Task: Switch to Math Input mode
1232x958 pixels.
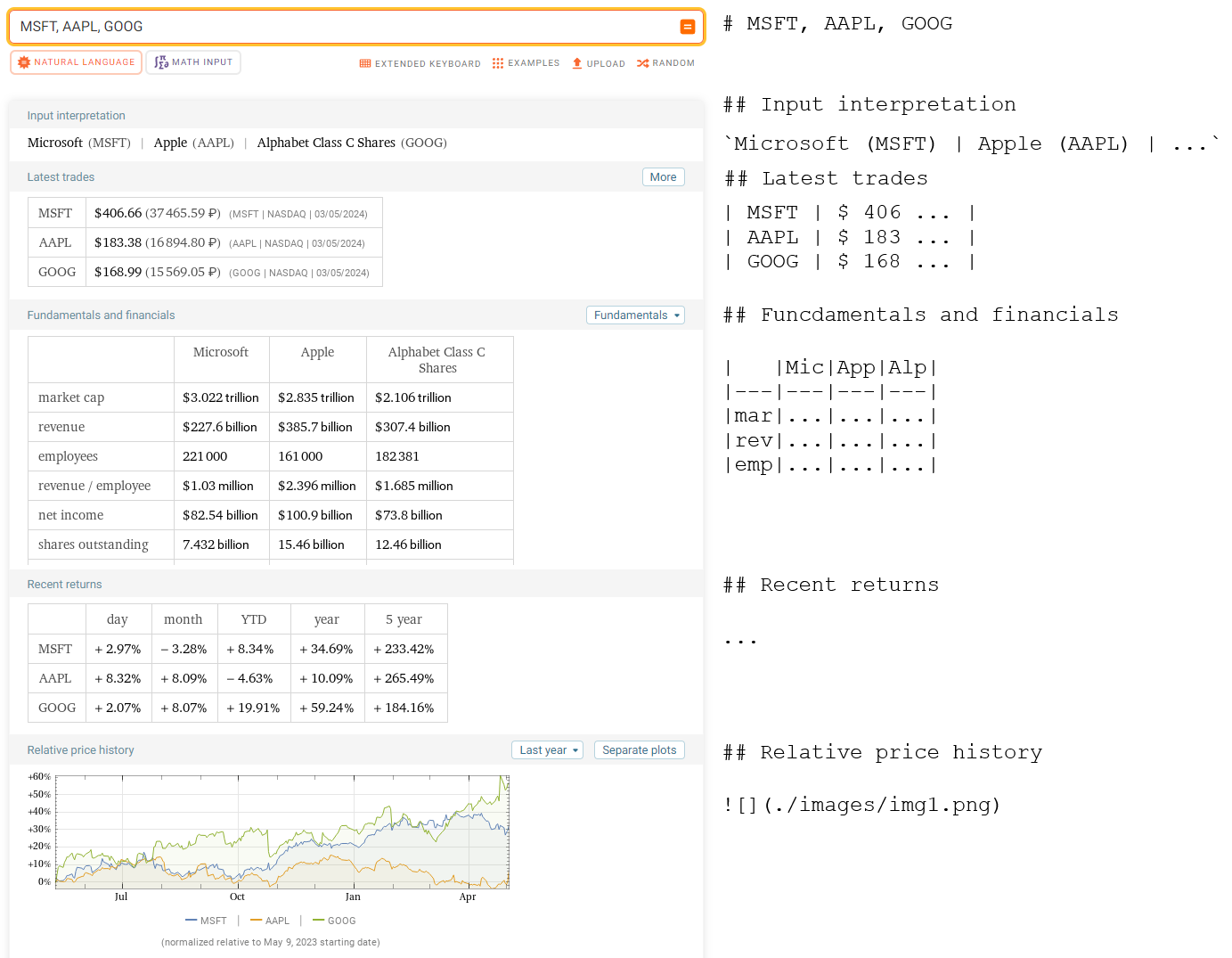Action: pyautogui.click(x=193, y=62)
